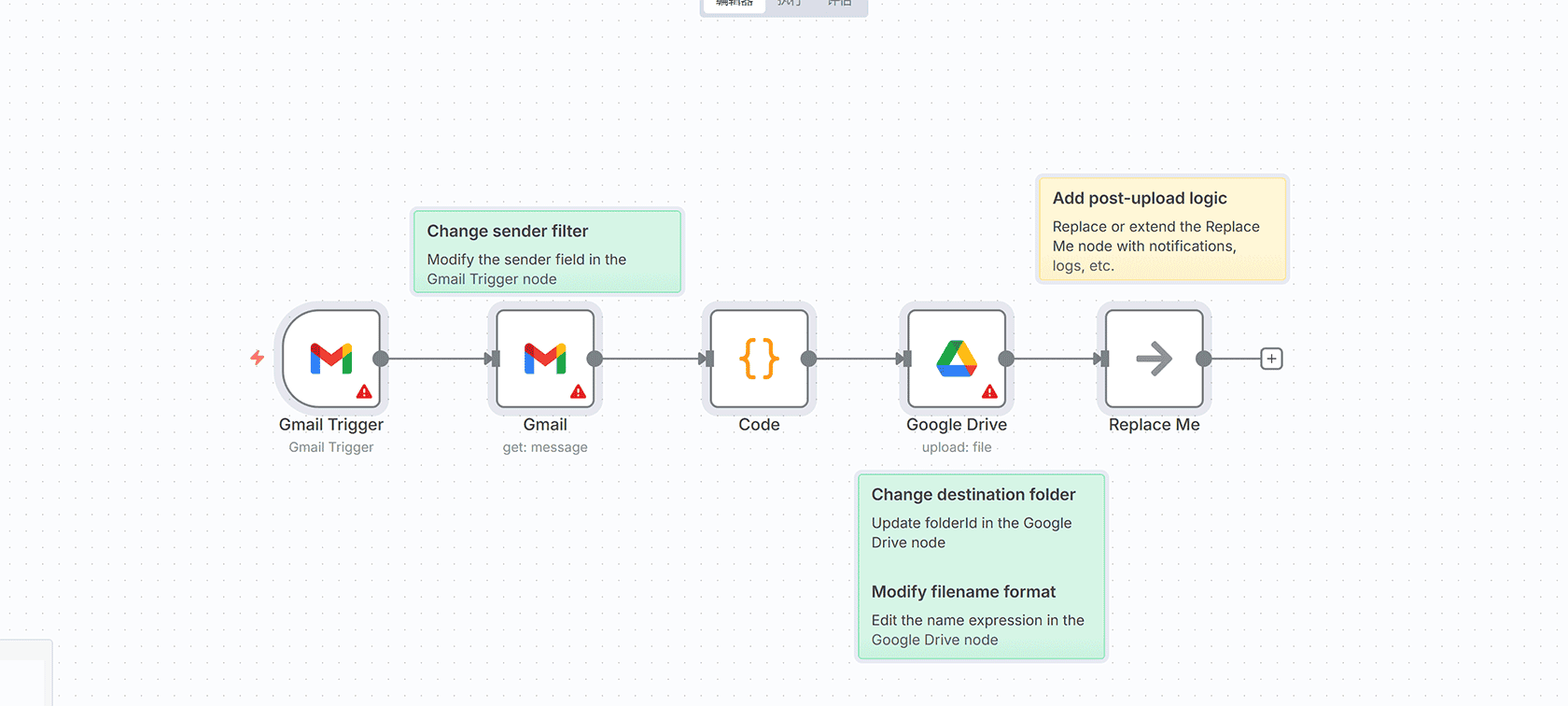This screenshot has width=1568, height=706.
Task: Select the Code node curly braces icon
Action: [x=759, y=359]
